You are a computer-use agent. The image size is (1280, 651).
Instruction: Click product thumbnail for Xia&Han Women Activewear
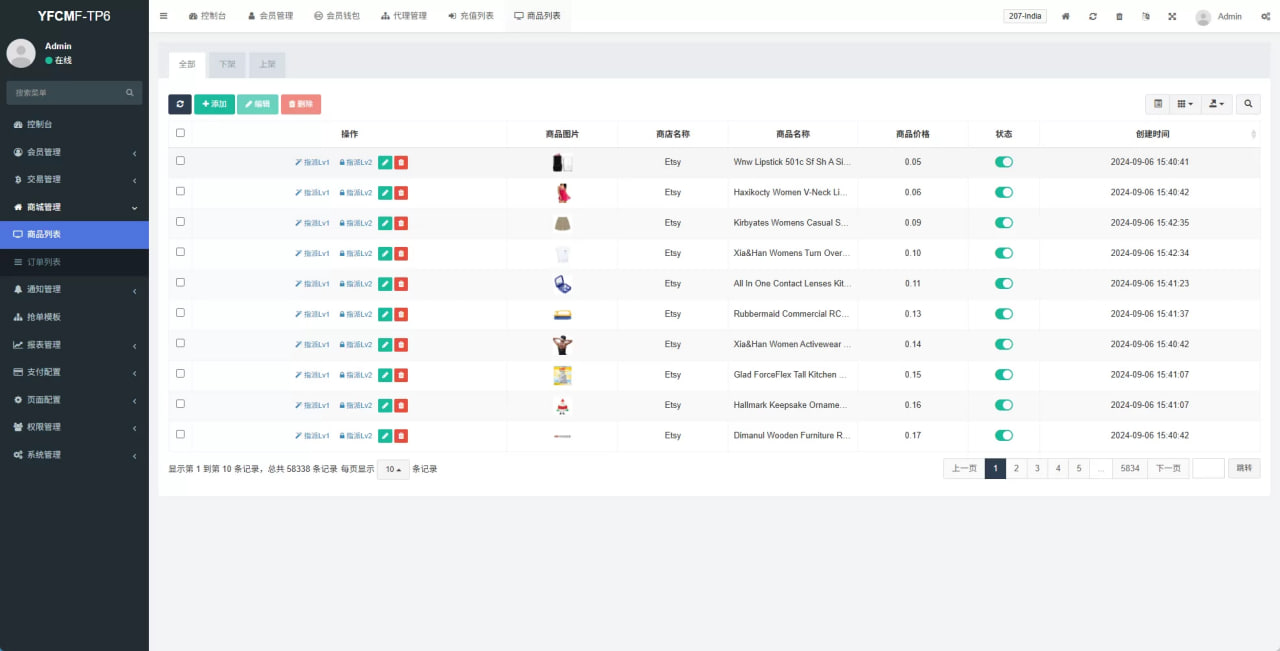(x=562, y=345)
